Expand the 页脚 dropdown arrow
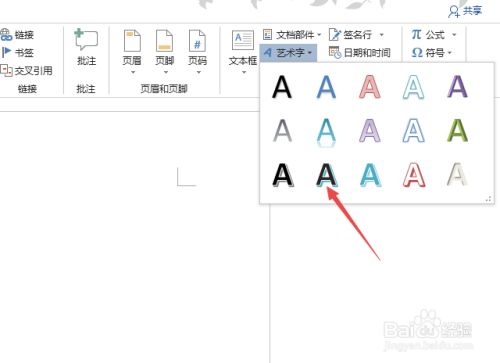Screen dimensions: 500x363 click(165, 72)
